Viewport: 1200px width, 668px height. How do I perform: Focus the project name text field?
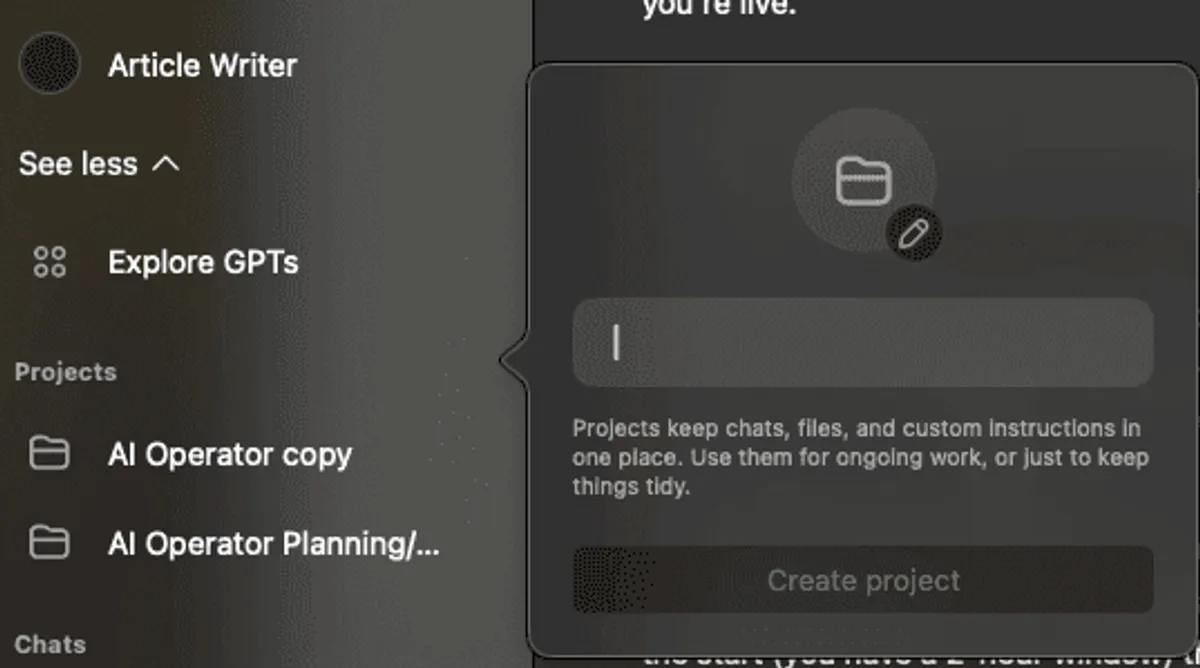coord(863,343)
